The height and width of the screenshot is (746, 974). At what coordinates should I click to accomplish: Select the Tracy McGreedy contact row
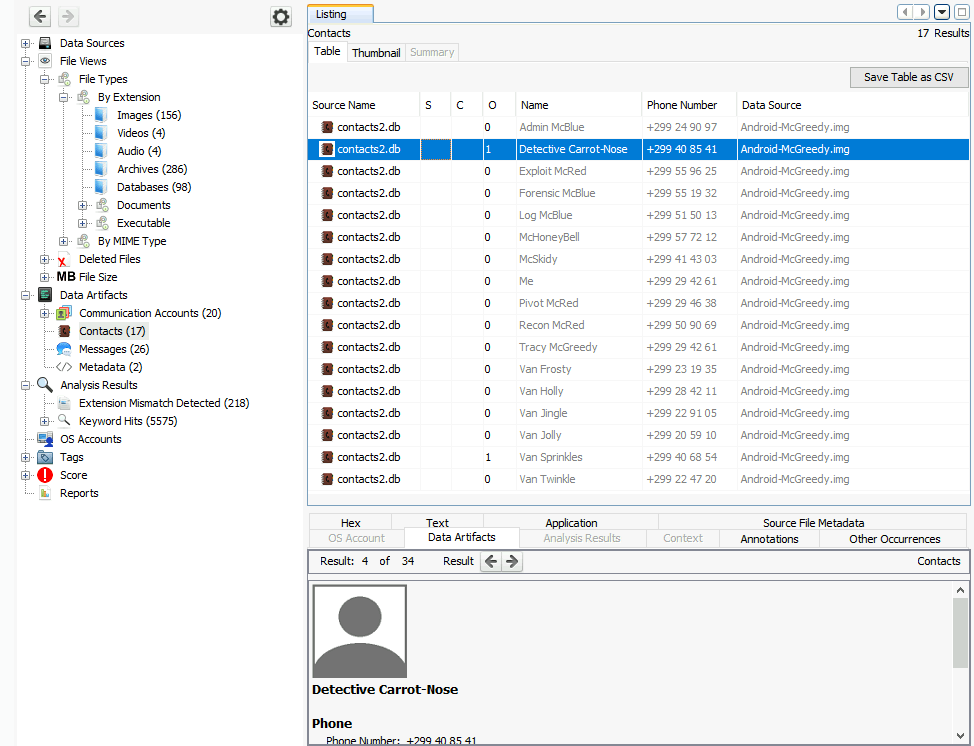click(x=639, y=347)
